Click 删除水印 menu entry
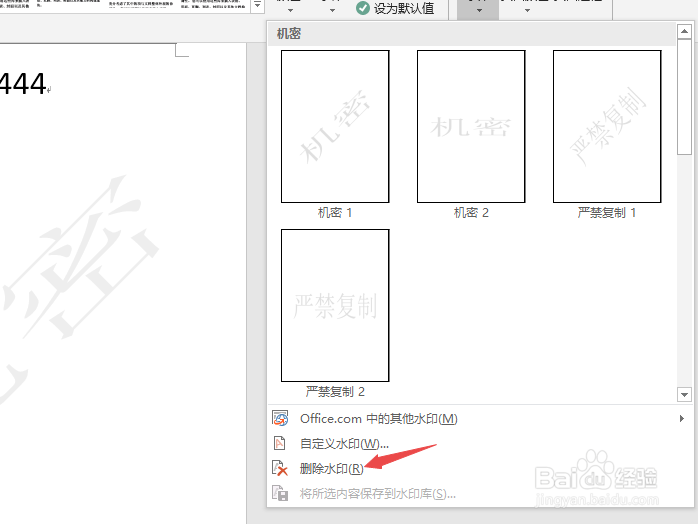This screenshot has width=698, height=524. 479,468
